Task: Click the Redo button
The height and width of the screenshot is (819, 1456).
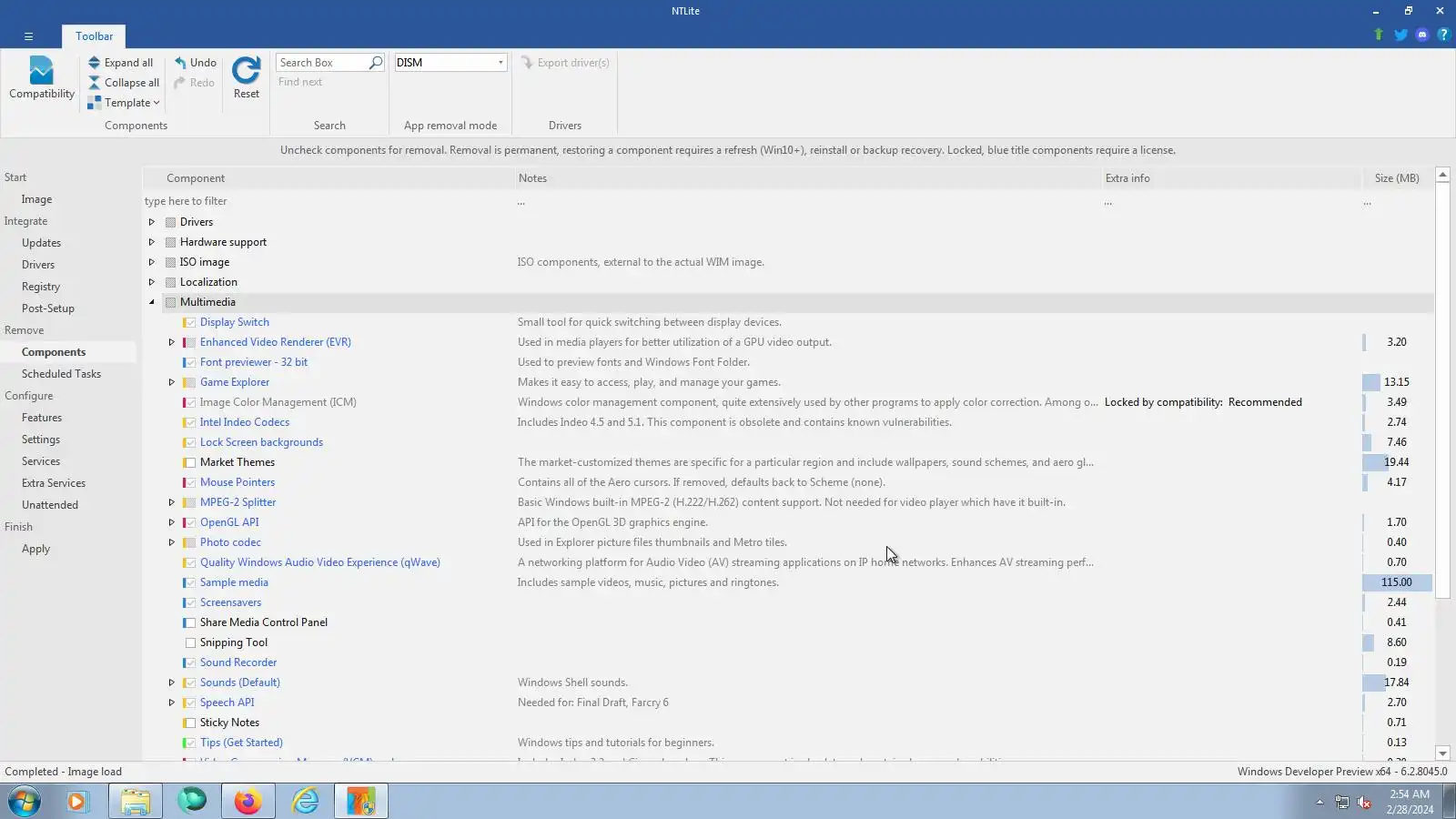Action: coord(195,83)
